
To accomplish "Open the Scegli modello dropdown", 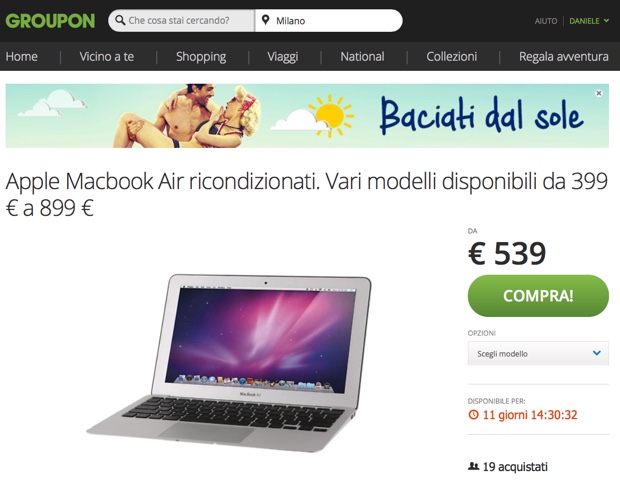I will [538, 353].
